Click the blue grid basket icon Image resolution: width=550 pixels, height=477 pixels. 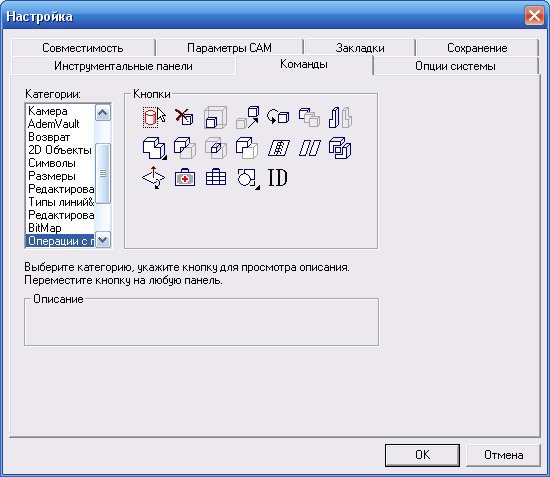click(216, 177)
